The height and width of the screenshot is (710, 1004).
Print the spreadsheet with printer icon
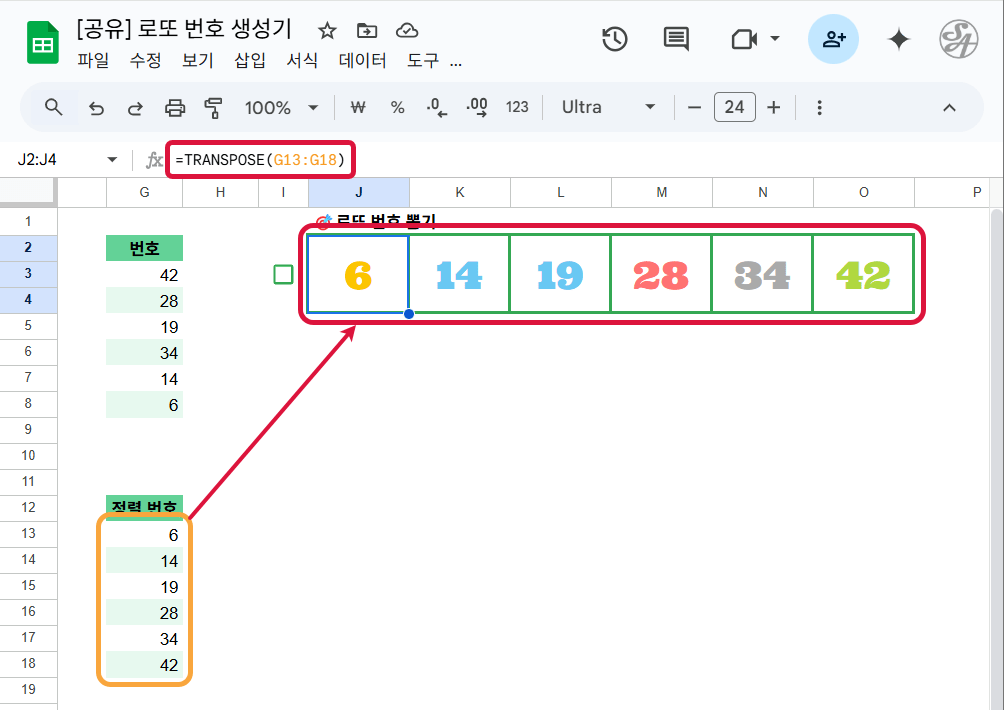(175, 107)
